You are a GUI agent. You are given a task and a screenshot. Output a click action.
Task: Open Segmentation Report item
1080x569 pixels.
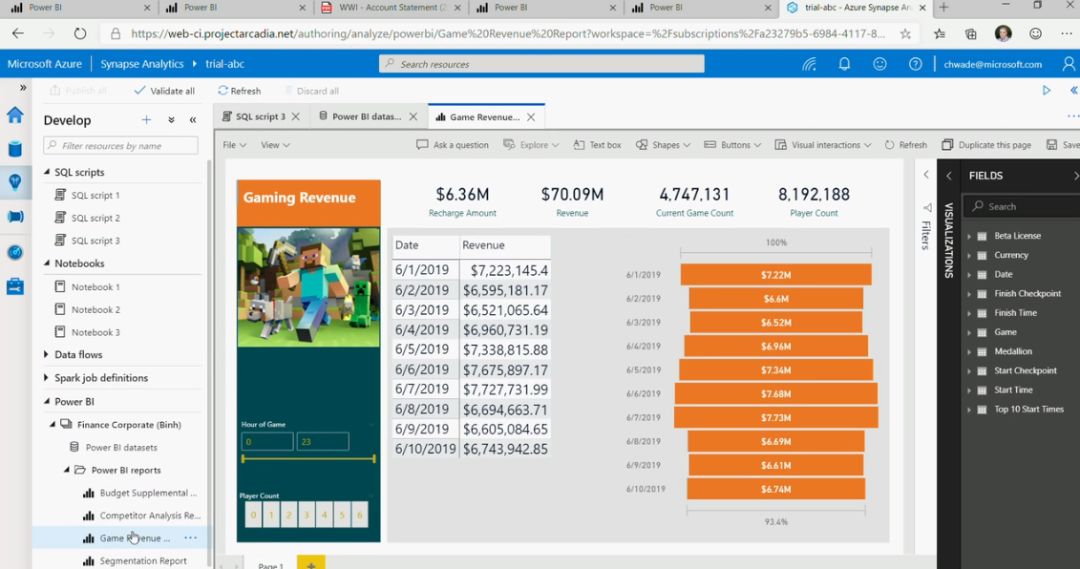point(143,561)
